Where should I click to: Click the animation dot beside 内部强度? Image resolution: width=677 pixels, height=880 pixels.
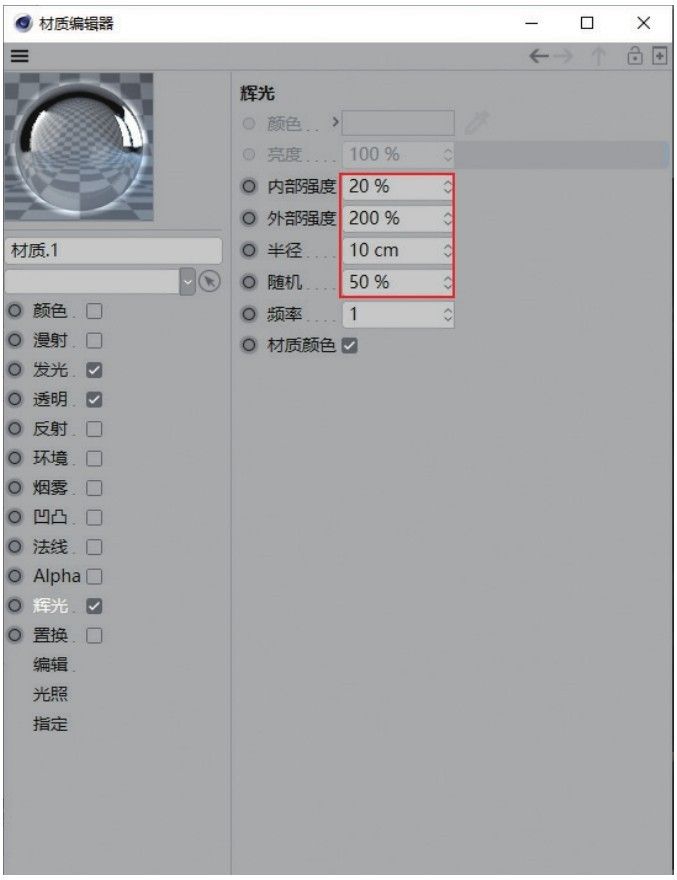(249, 186)
